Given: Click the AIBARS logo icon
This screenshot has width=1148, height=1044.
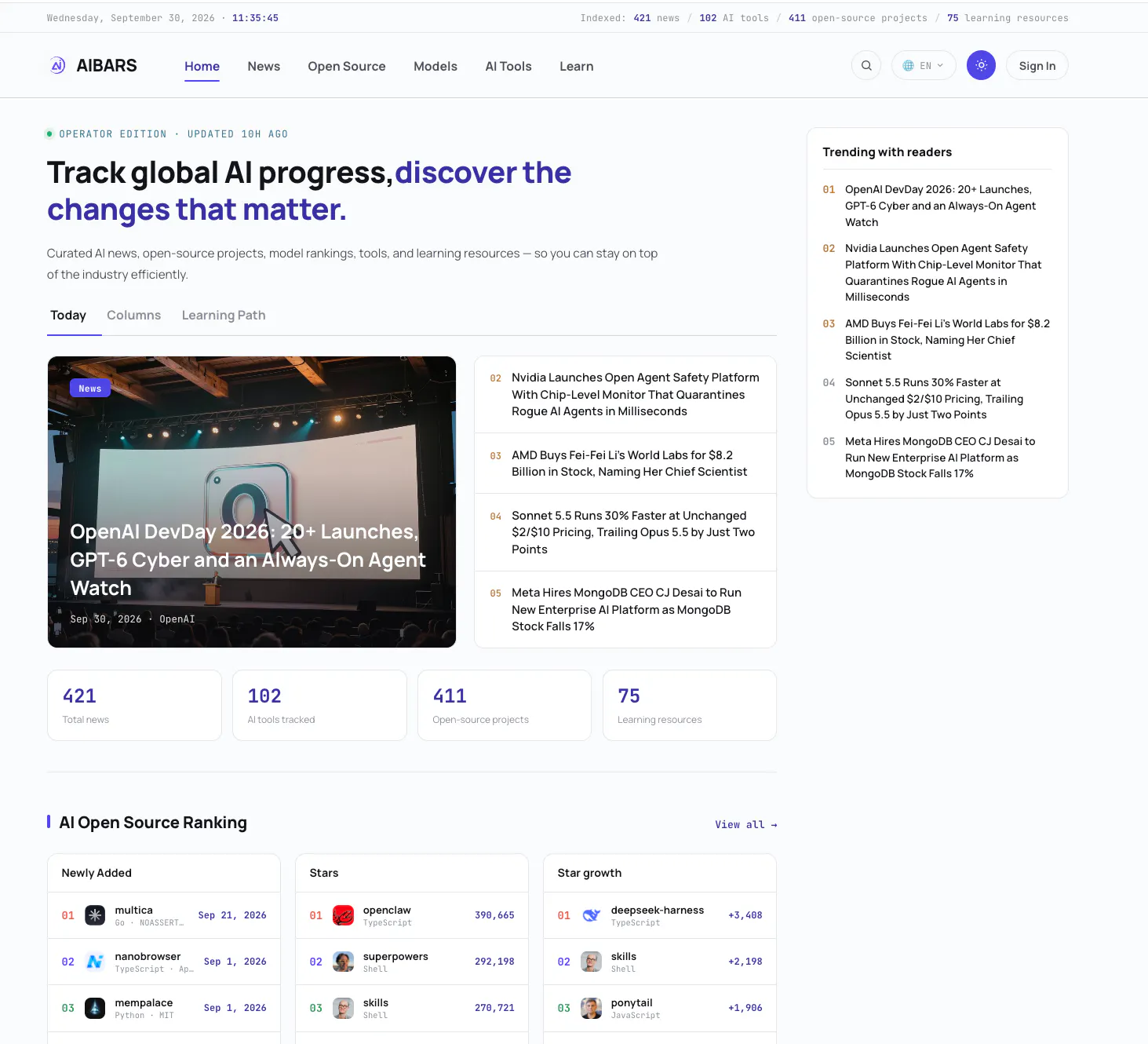Looking at the screenshot, I should tap(57, 66).
